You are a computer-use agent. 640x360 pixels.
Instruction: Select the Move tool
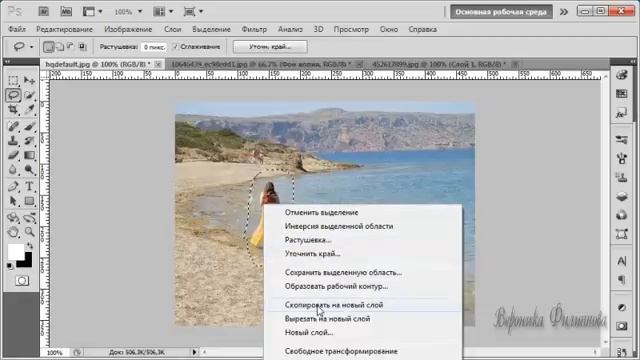point(29,80)
